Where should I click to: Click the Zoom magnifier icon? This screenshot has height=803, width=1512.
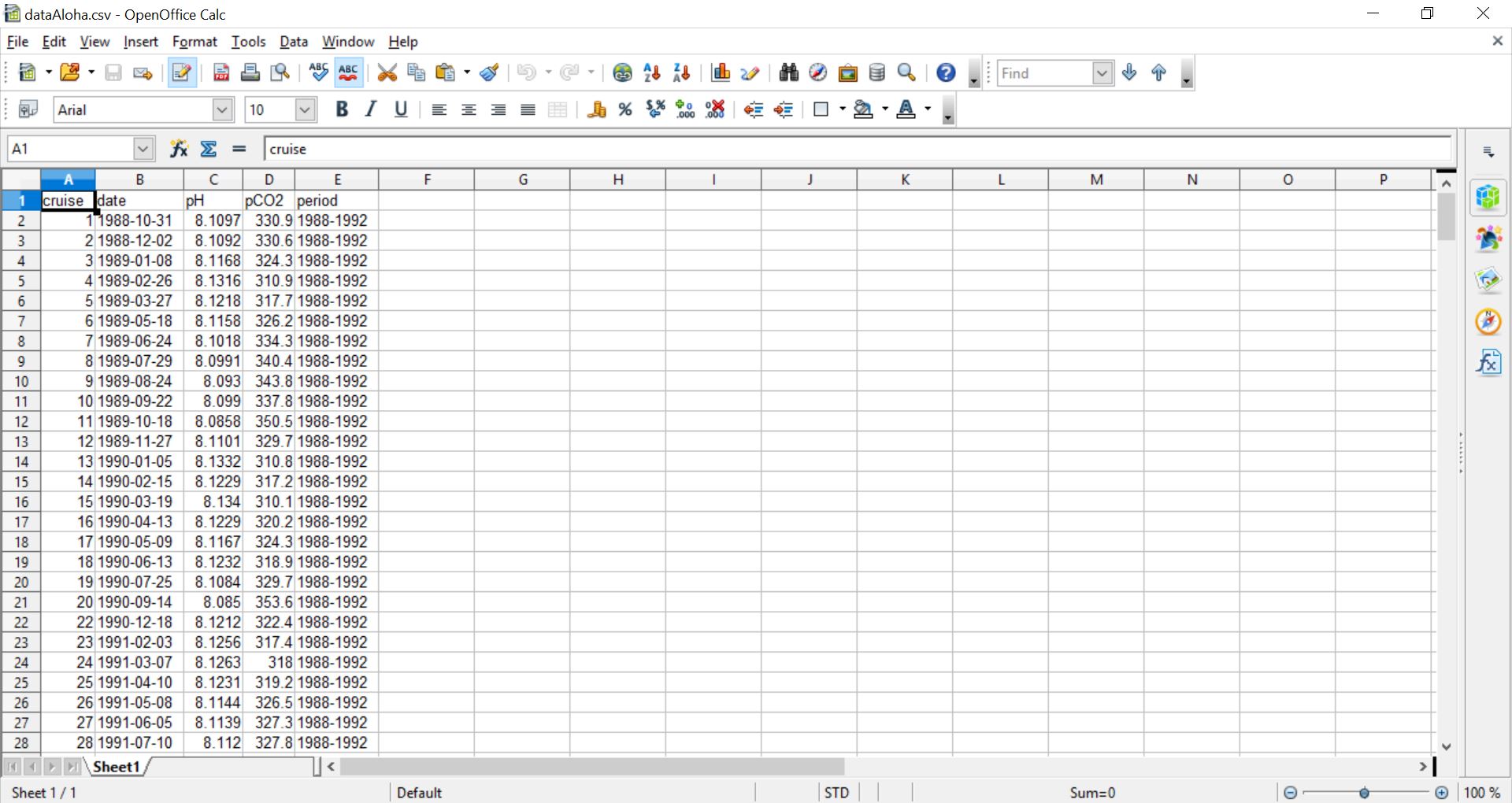(907, 72)
